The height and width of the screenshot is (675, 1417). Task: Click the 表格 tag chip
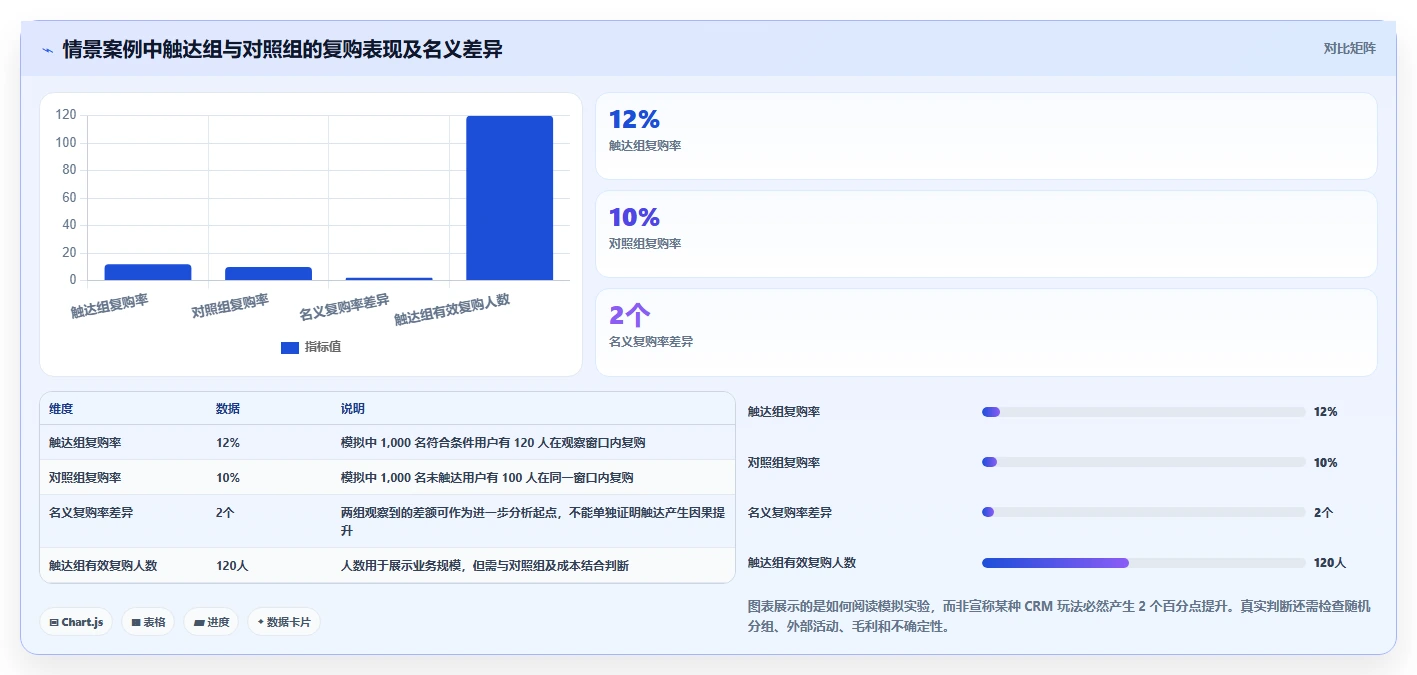pyautogui.click(x=148, y=622)
